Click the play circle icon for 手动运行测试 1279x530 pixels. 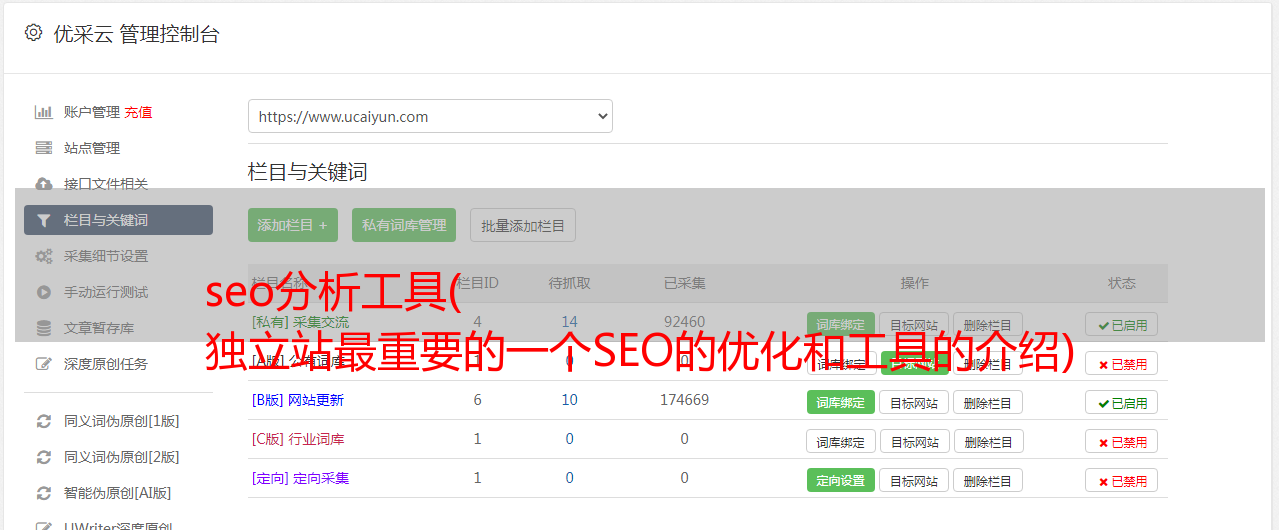(x=44, y=292)
